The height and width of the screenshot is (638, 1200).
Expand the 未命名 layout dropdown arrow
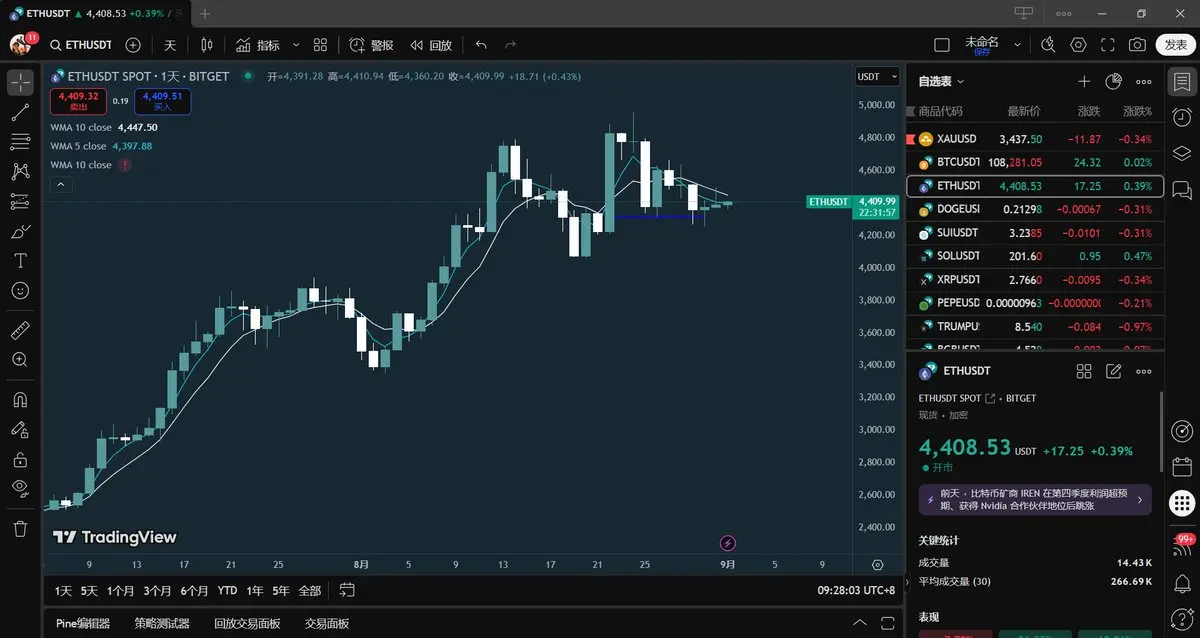(x=1018, y=45)
